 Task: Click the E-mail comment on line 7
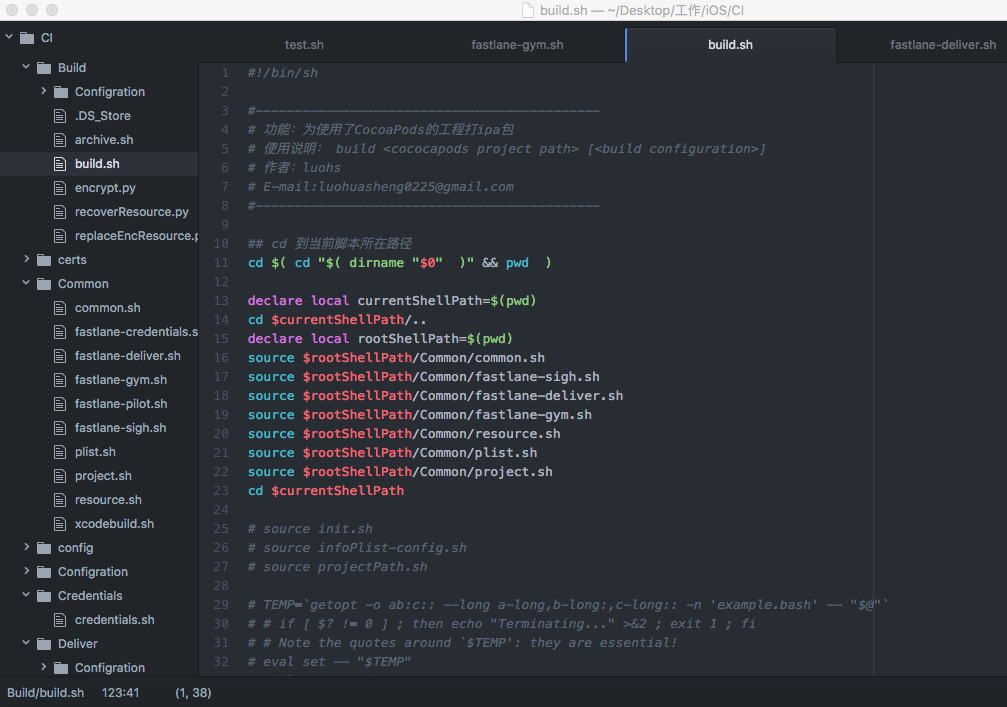(381, 187)
